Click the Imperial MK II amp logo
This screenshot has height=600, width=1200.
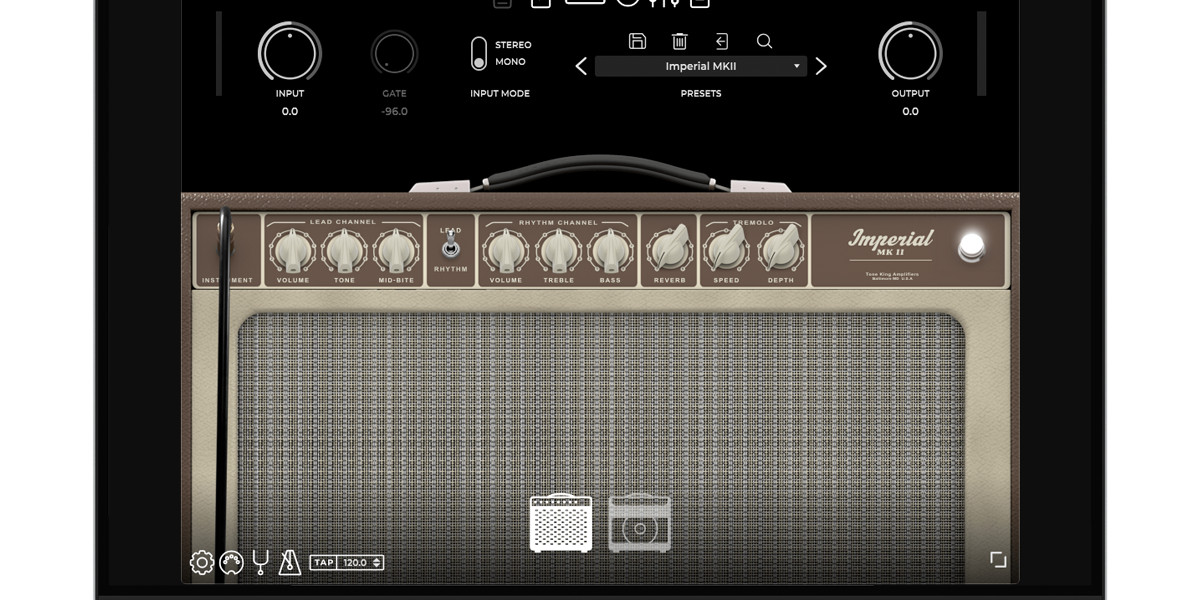coord(890,243)
